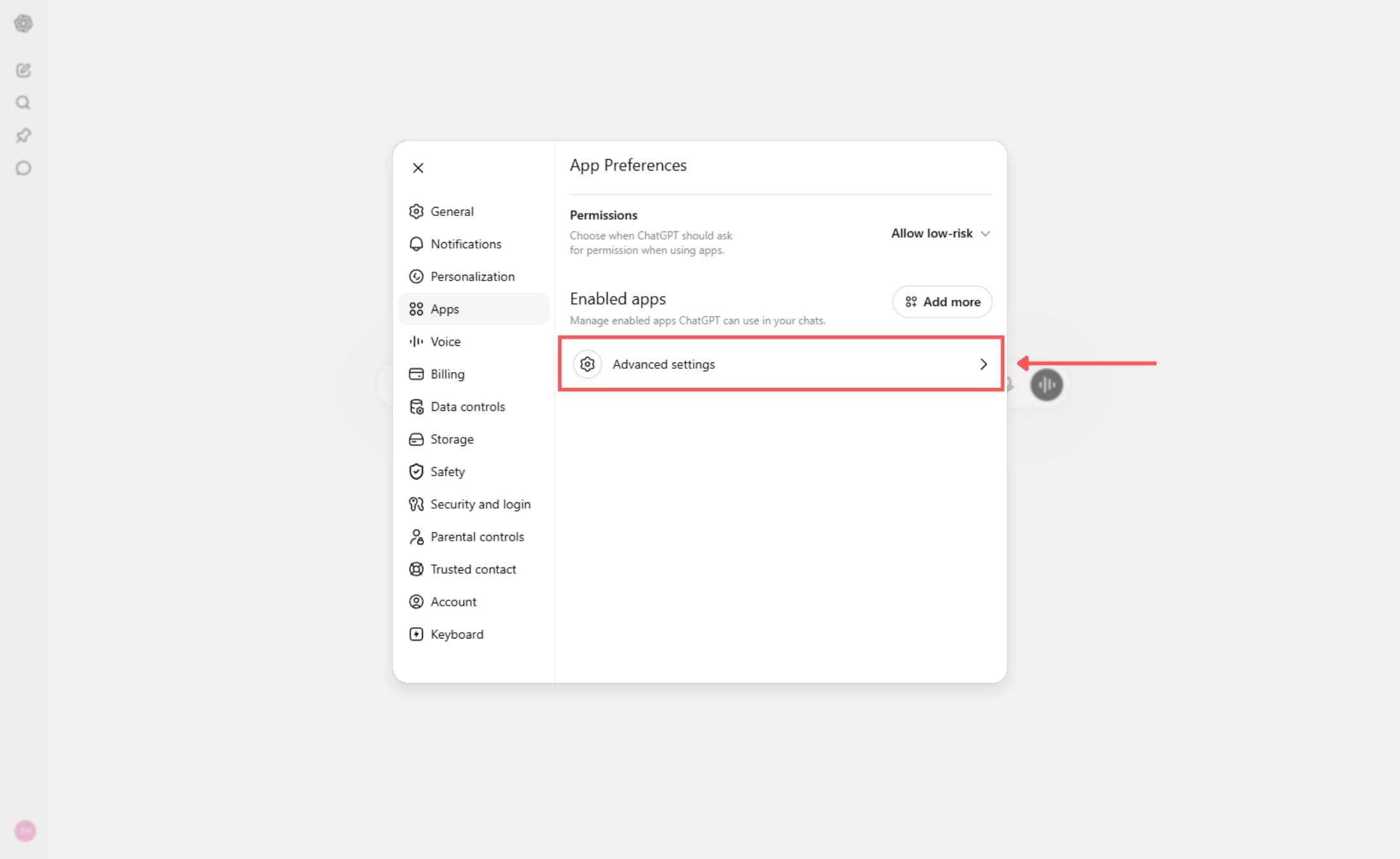This screenshot has height=859, width=1400.
Task: Click the Advanced settings gear icon
Action: click(x=587, y=364)
